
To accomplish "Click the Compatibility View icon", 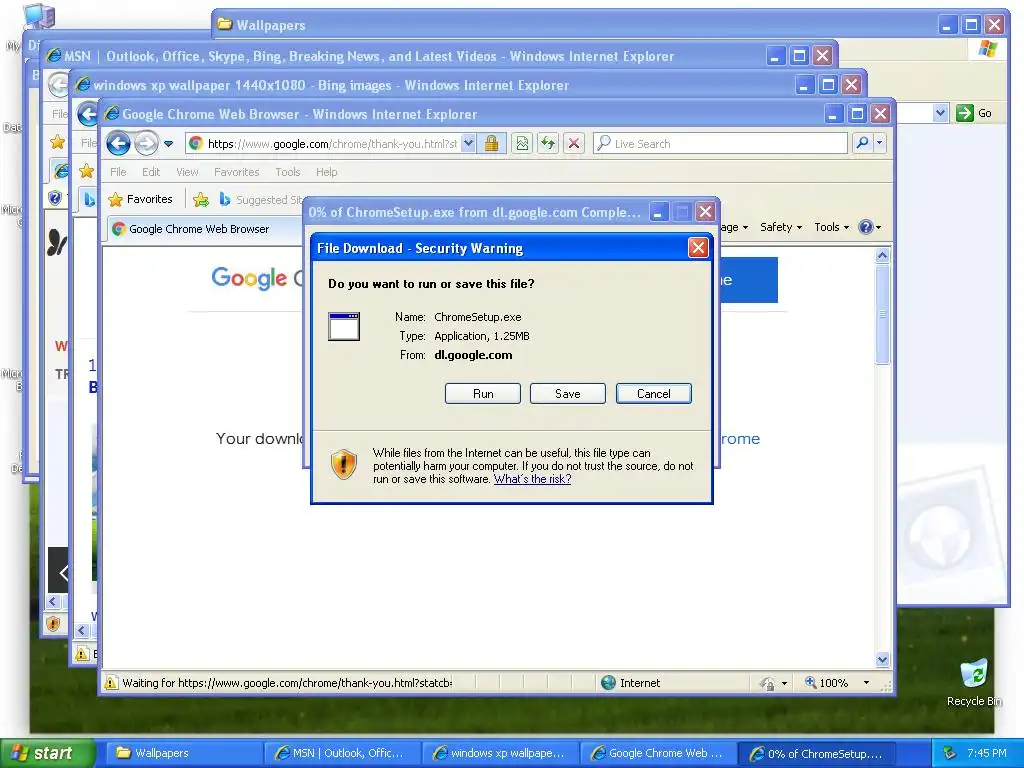I will click(522, 144).
